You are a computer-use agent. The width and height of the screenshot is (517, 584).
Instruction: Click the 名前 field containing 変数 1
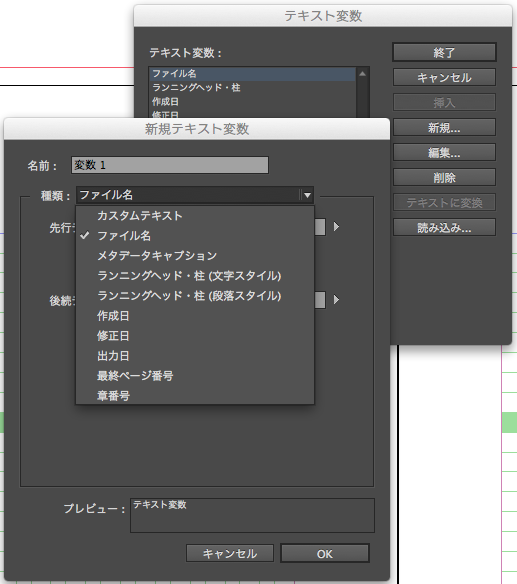point(170,165)
